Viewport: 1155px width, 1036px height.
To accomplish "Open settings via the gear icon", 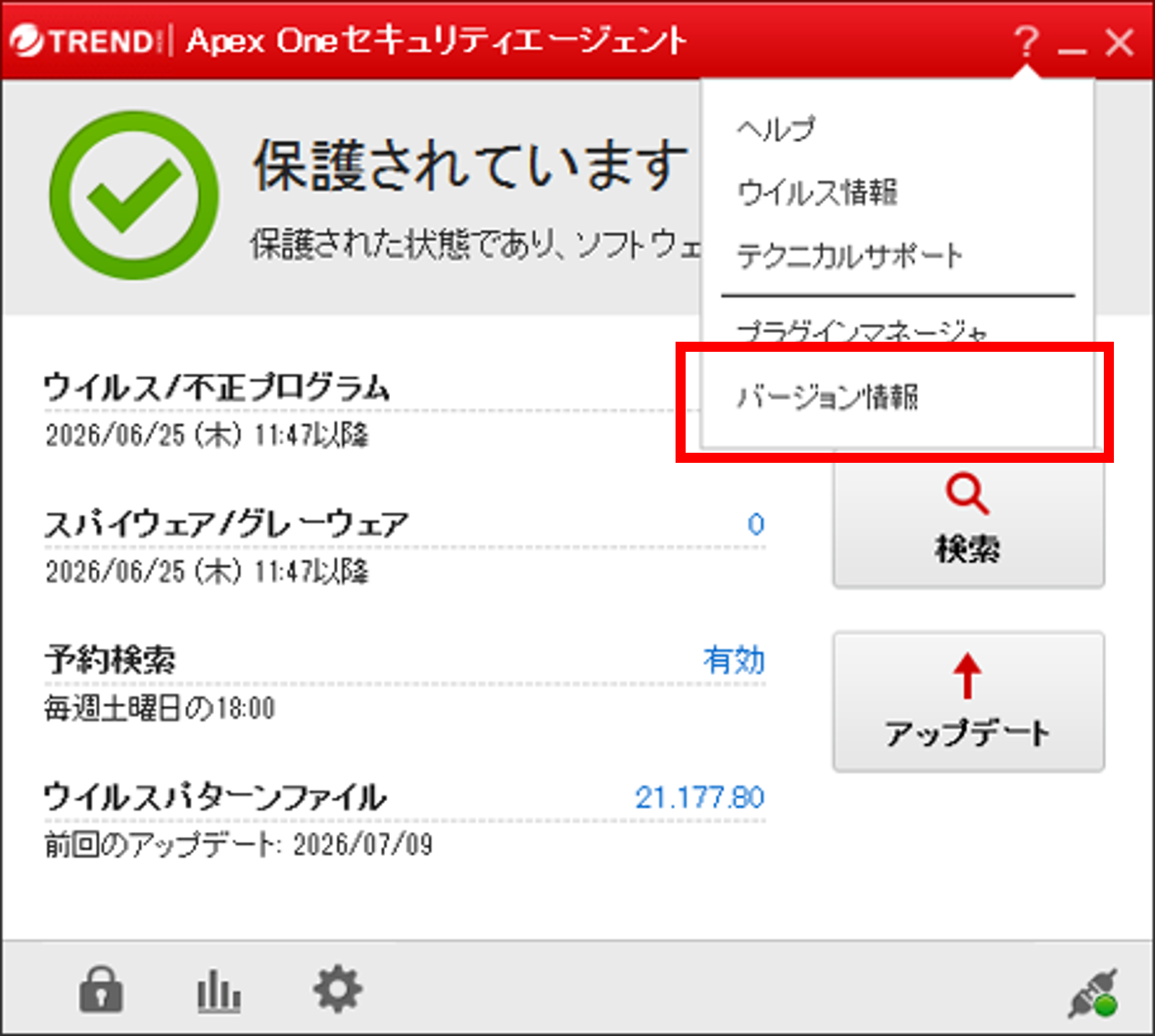I will pyautogui.click(x=337, y=989).
